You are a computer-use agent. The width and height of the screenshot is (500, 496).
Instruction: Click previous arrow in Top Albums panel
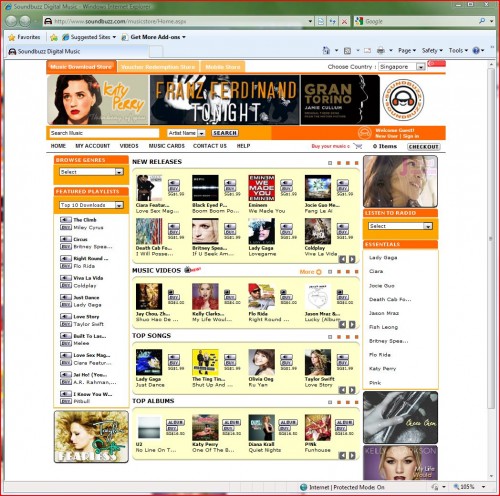(342, 456)
